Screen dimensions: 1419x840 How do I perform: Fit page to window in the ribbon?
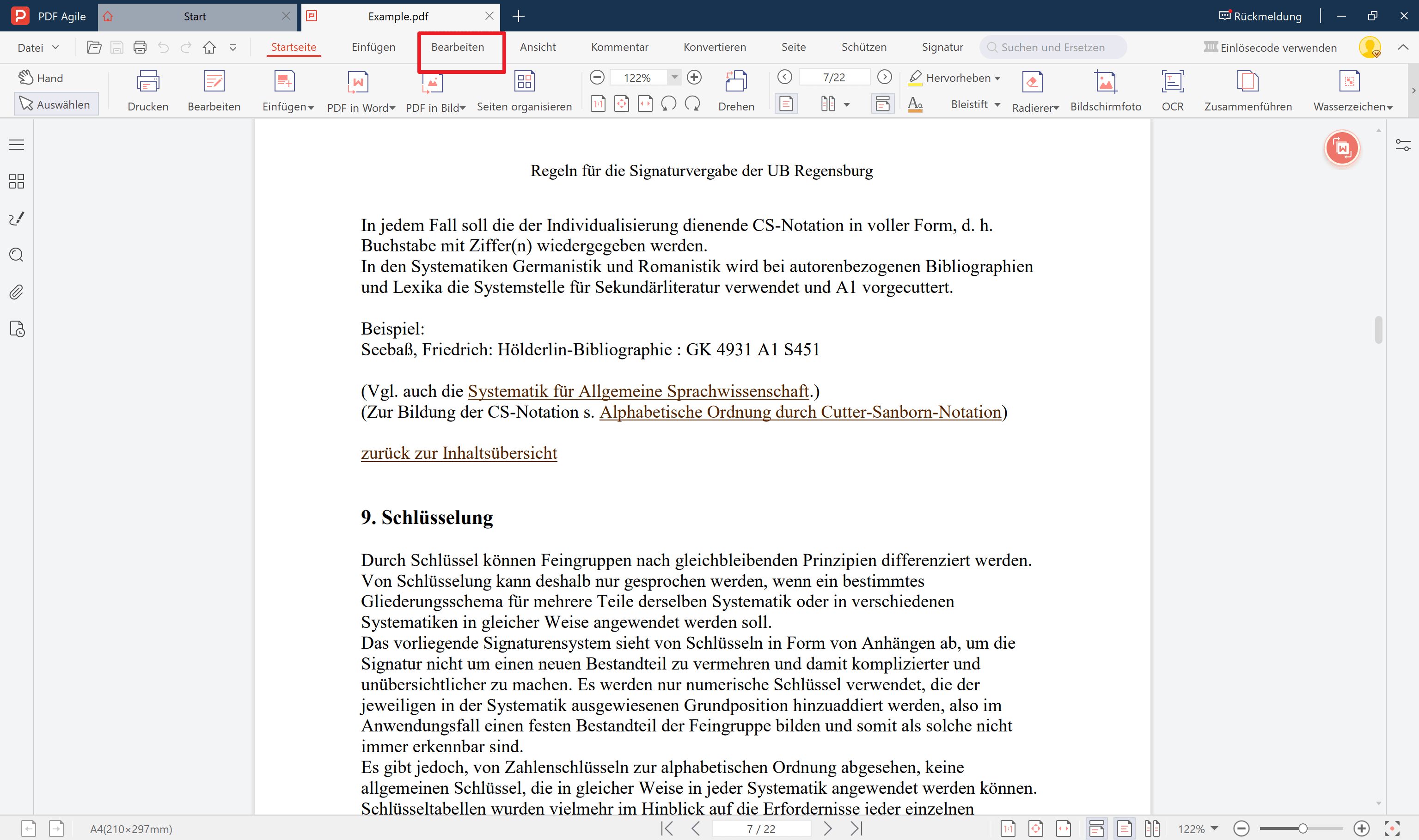622,103
